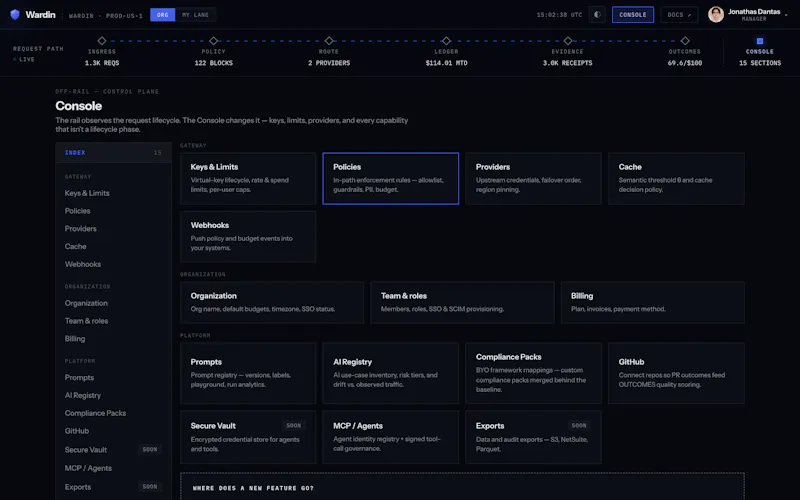The height and width of the screenshot is (500, 800).
Task: Open the Exports card
Action: (x=533, y=437)
